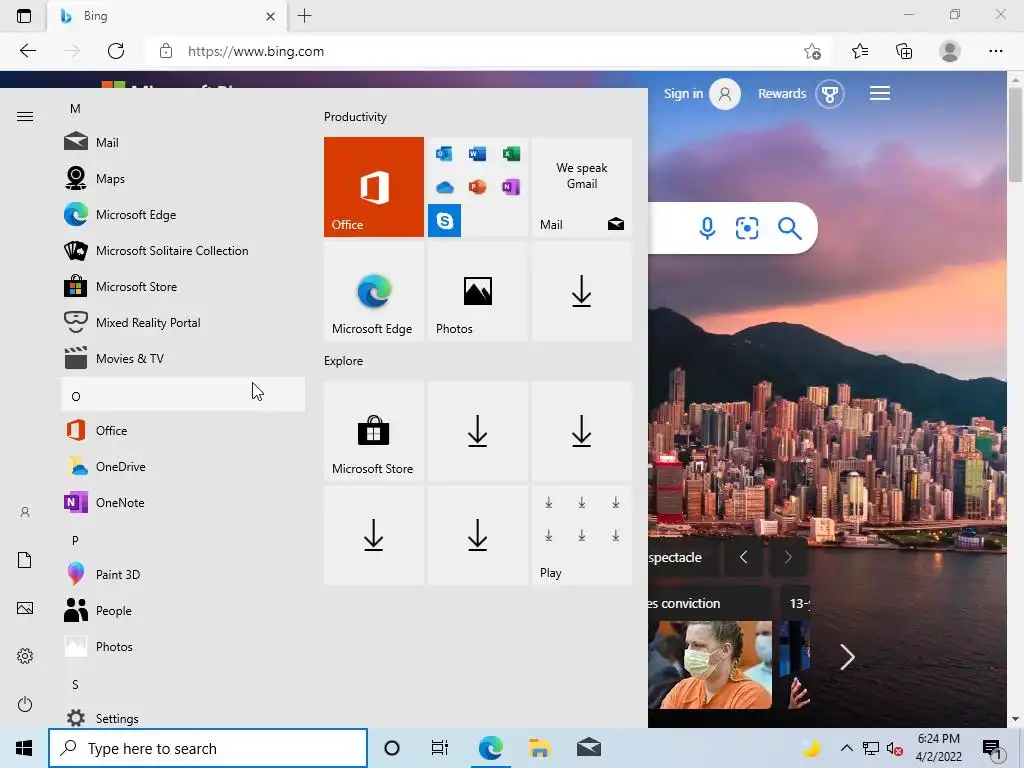This screenshot has height=768, width=1024.
Task: Click the orange Office tile
Action: click(374, 187)
